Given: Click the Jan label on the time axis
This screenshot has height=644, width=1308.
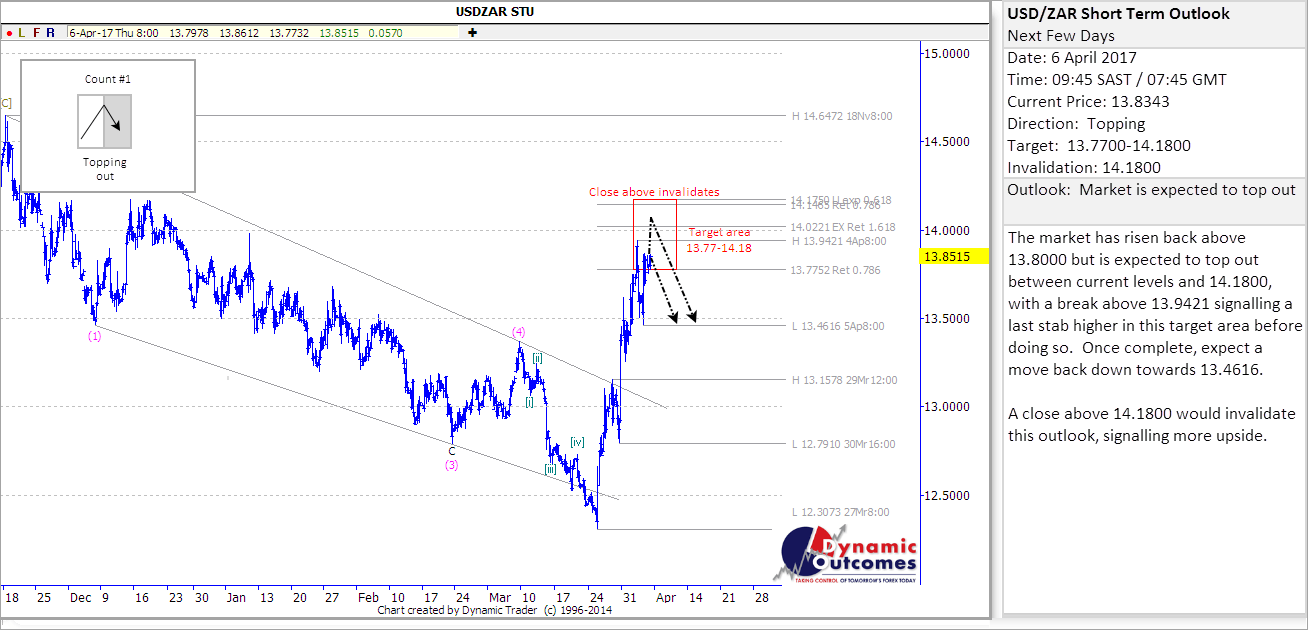Looking at the screenshot, I should coord(237,597).
